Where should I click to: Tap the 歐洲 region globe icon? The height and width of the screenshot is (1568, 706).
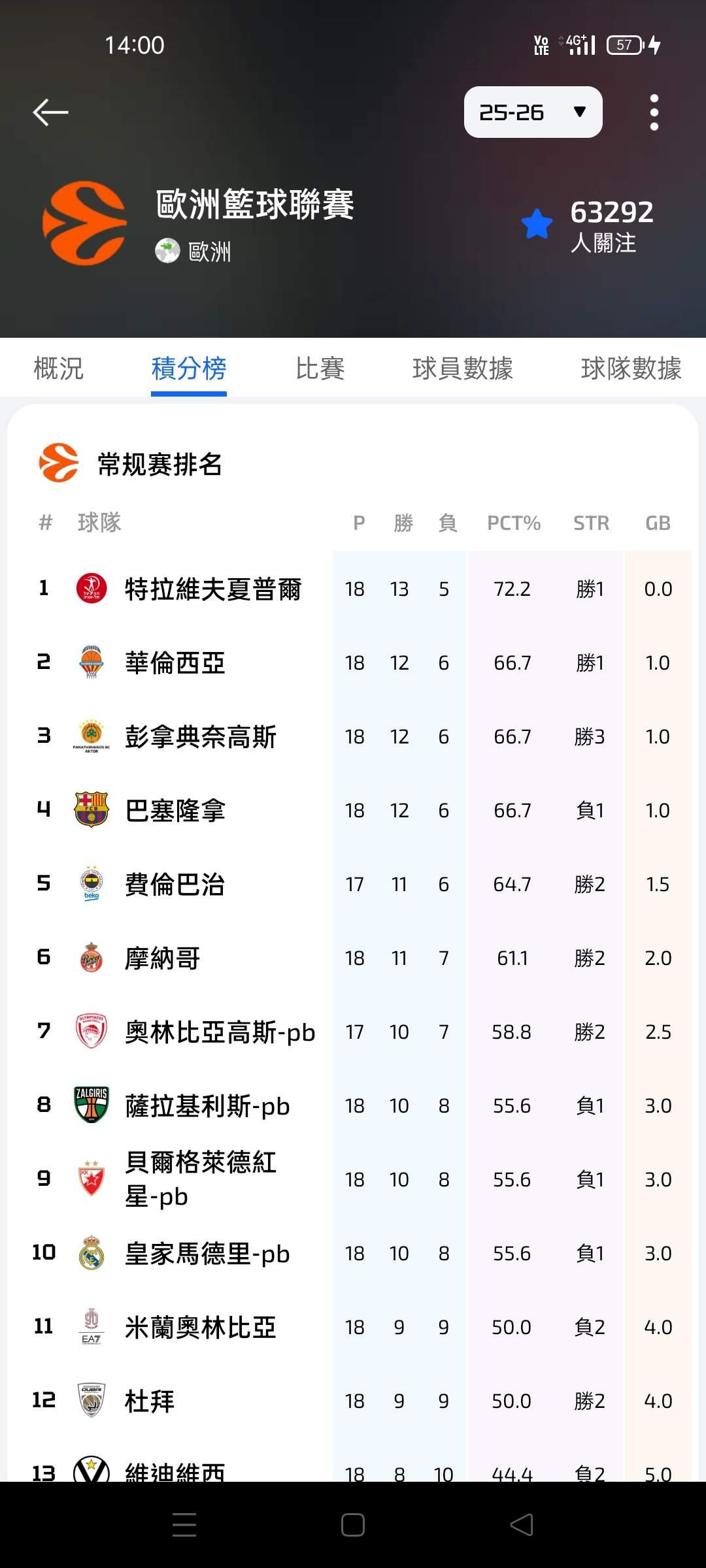[167, 251]
